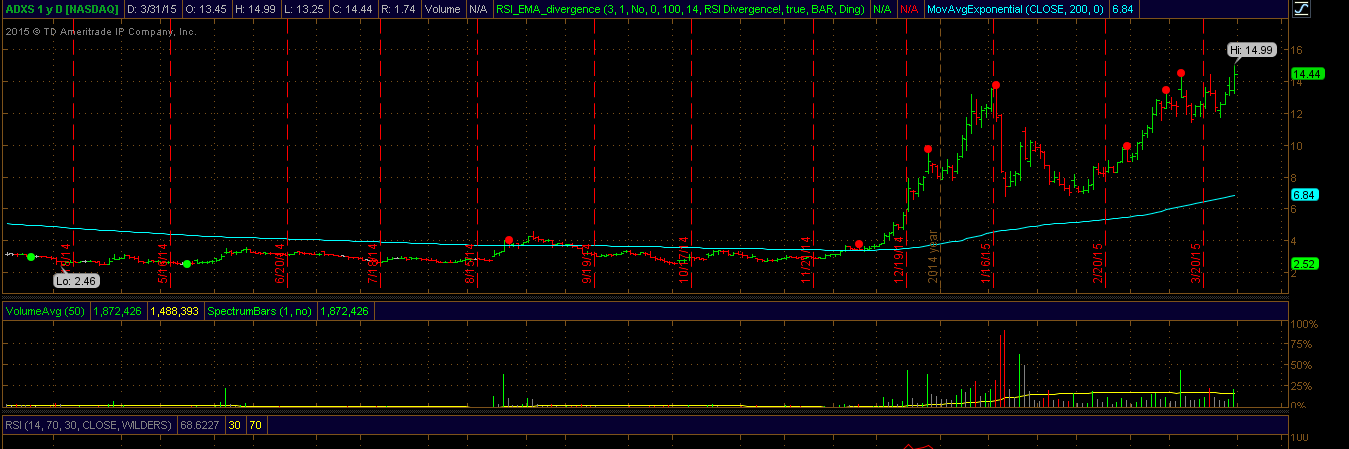Open the RSI (14, 70, 30, CLOSE, WILDERS) label
1349x449 pixels.
pos(89,425)
